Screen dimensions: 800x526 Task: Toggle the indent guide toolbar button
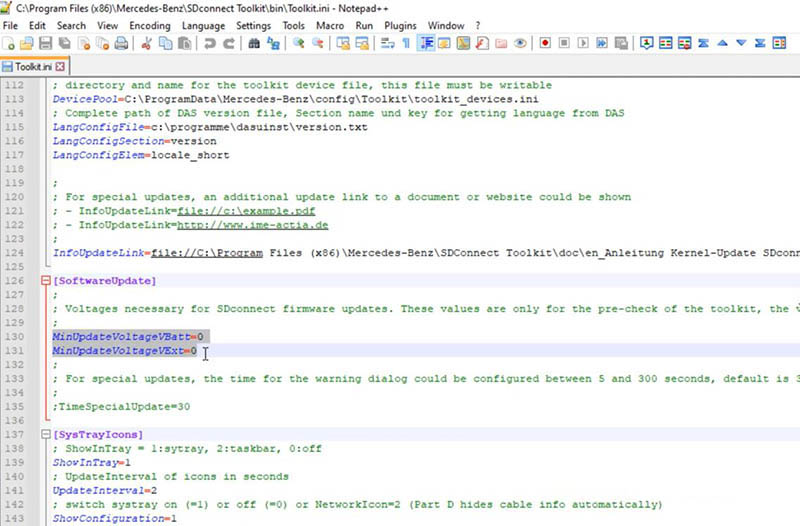(x=426, y=44)
